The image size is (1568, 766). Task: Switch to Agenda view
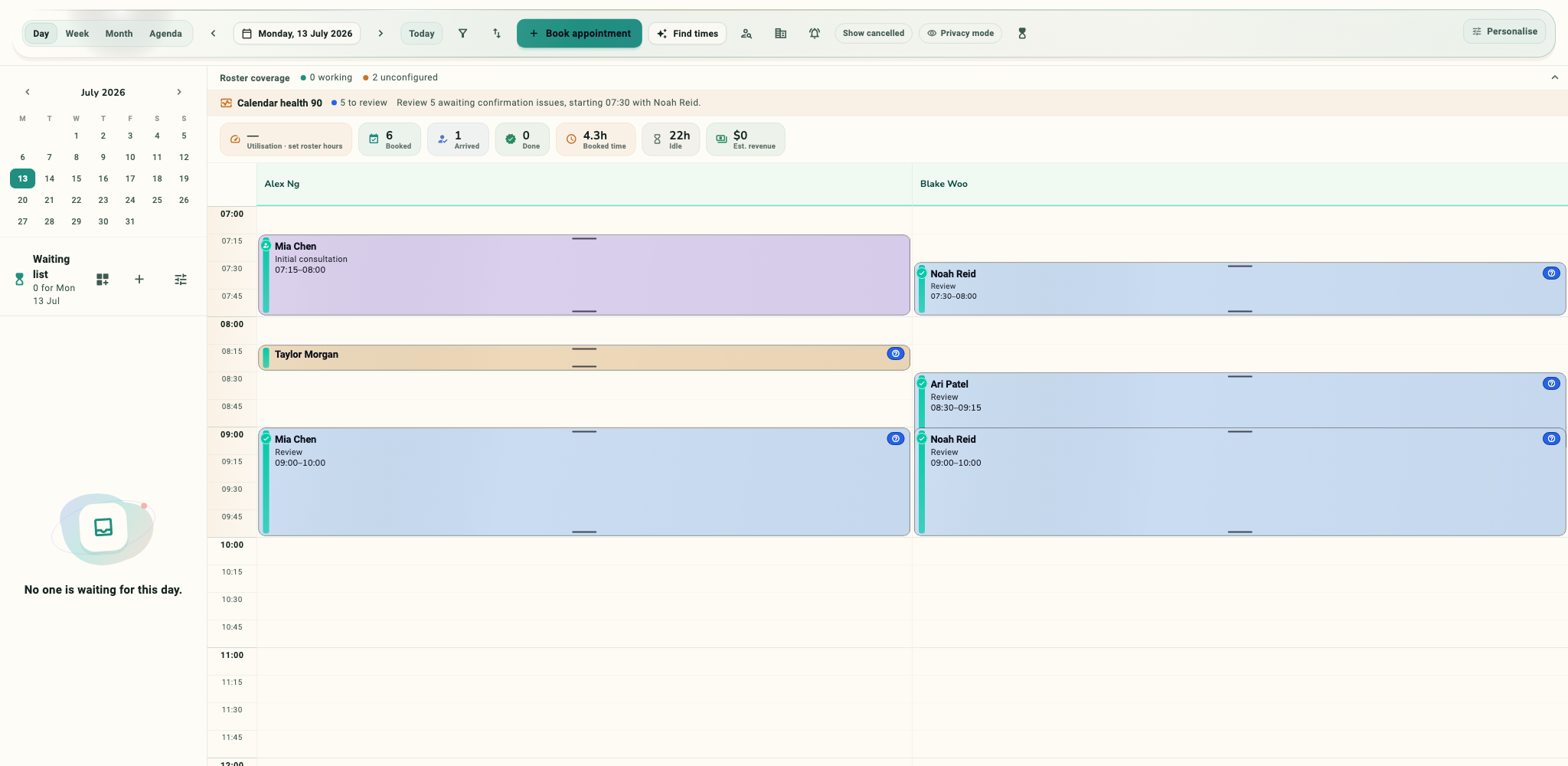click(x=165, y=34)
